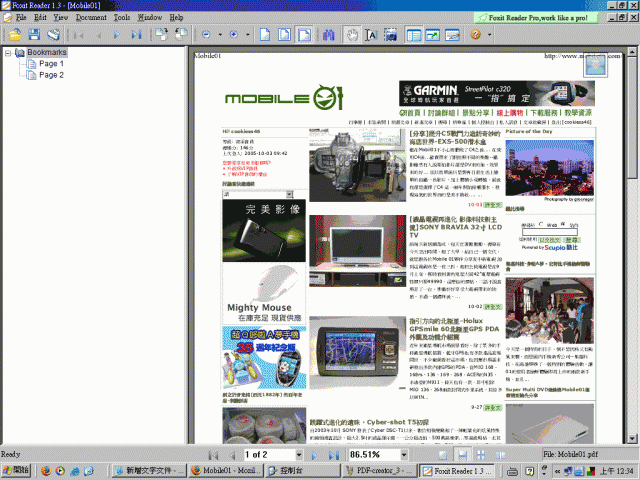Rotate the page with the first rotate icon
This screenshot has width=640, height=480.
(161, 35)
